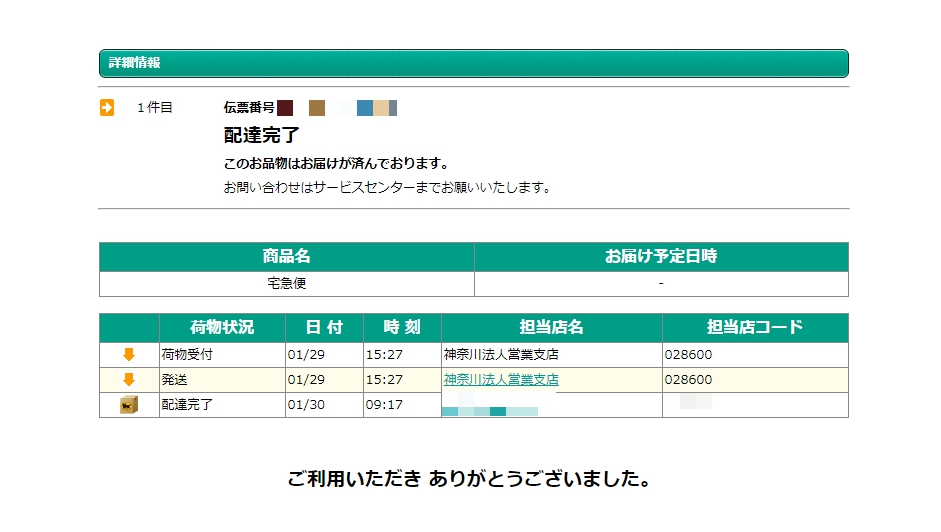Click the 時刻 column header
The height and width of the screenshot is (532, 941).
[402, 327]
